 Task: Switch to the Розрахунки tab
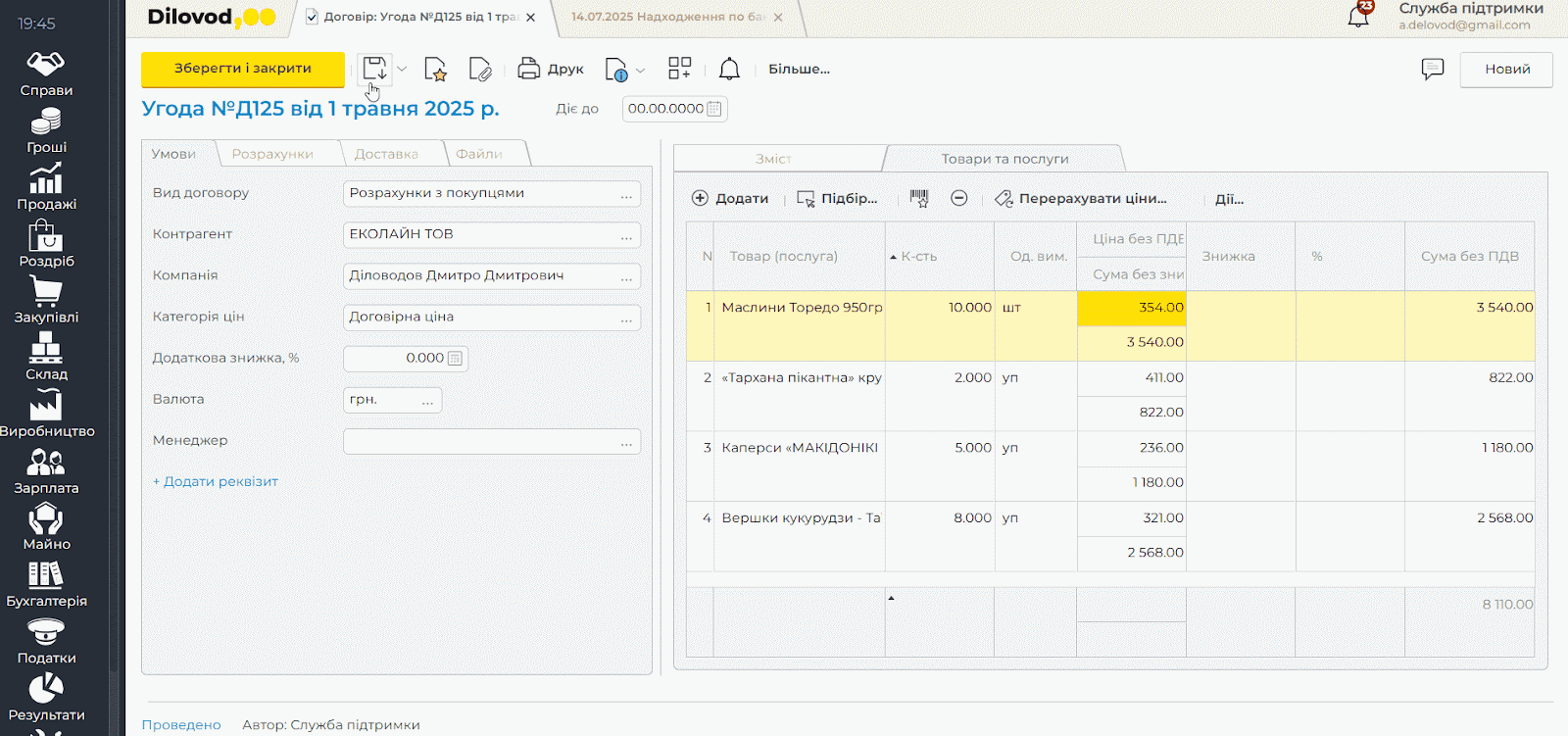(272, 154)
